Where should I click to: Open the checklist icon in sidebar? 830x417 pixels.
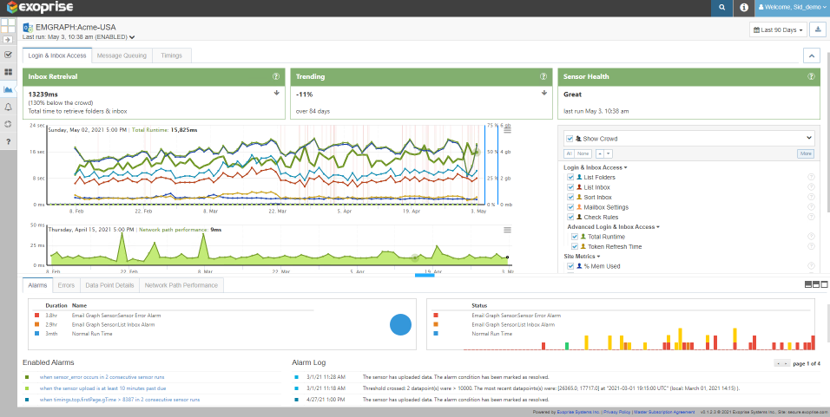coord(8,55)
